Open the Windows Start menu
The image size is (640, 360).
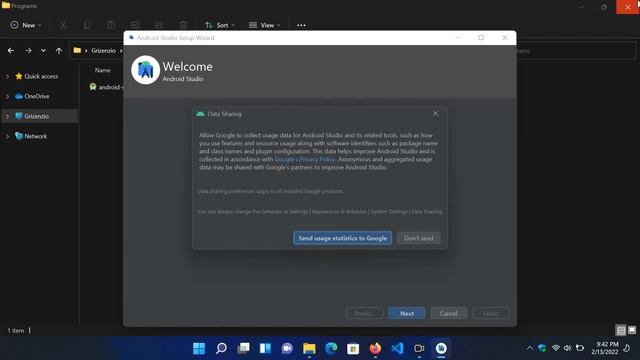click(199, 348)
